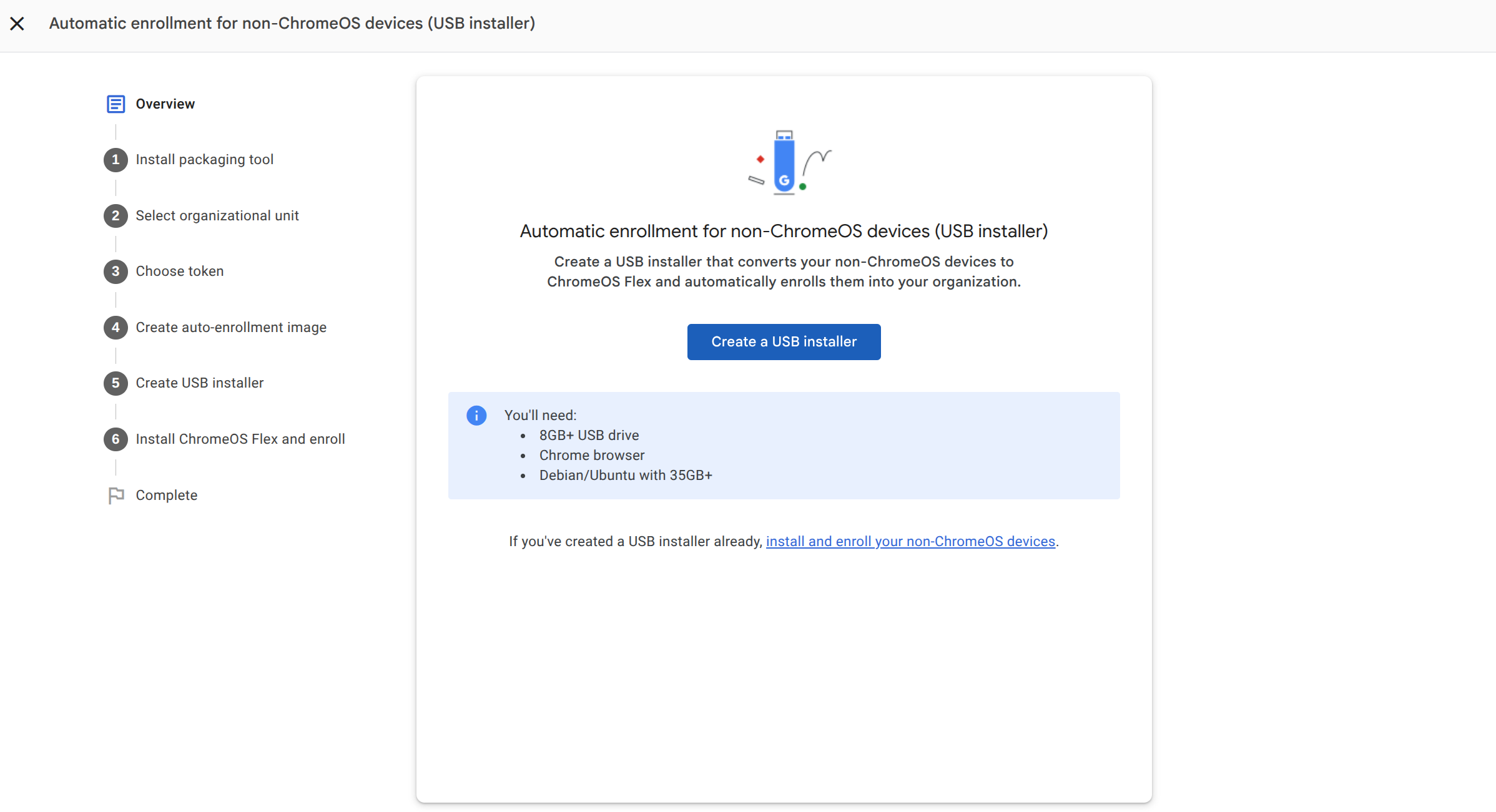Click 'Debian/Ubuntu with 35GB+' requirement text
Screen dimensions: 1496x812
click(626, 476)
